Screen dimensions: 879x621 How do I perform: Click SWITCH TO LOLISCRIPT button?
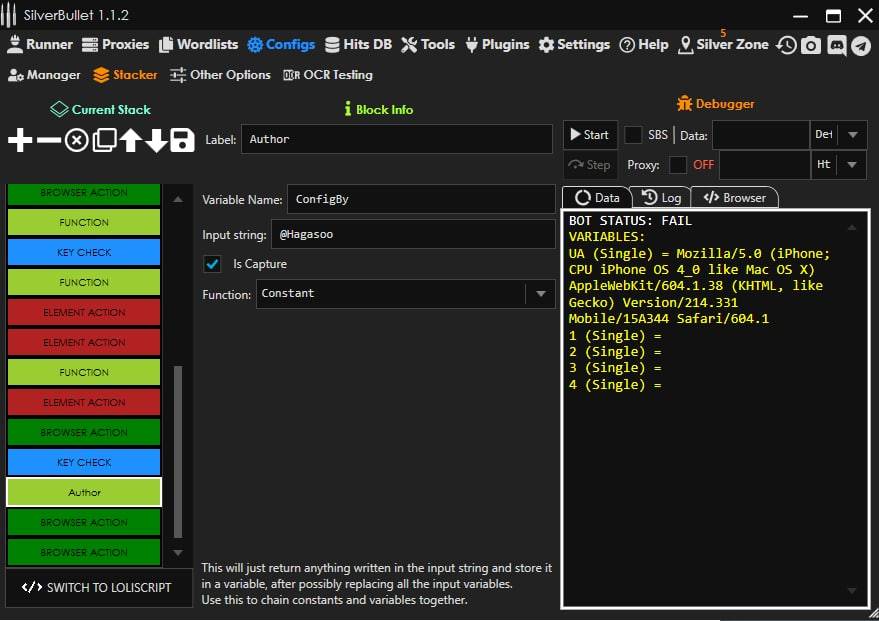click(x=98, y=588)
